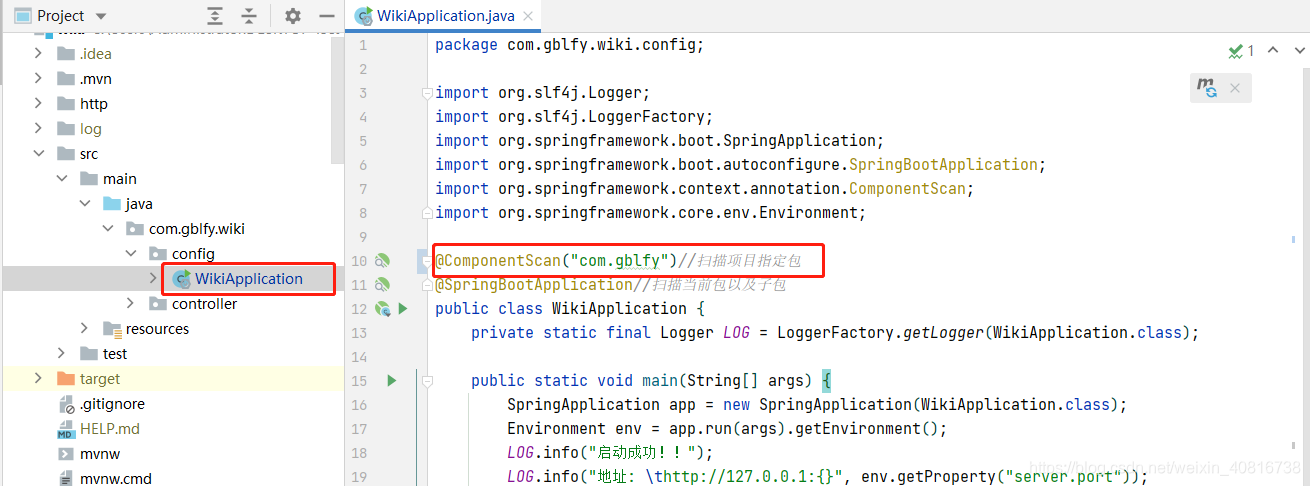Collapse the com.gblfy.wiki package
1310x486 pixels.
point(107,229)
